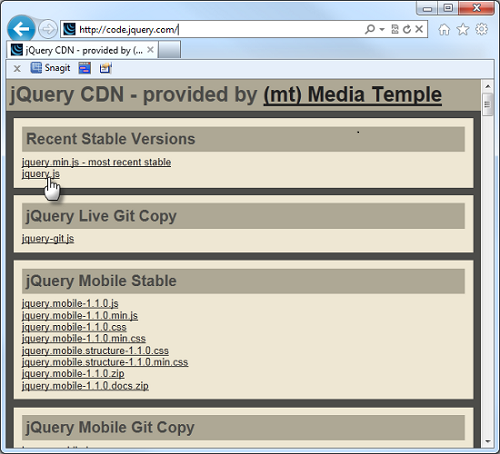
Task: Open the jquery.js link
Action: pos(41,174)
